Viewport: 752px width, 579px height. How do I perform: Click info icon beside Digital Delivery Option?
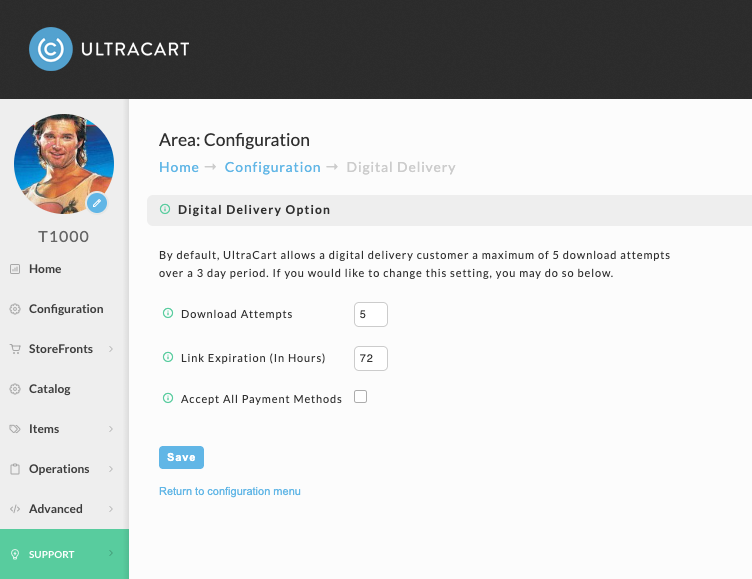(x=165, y=209)
